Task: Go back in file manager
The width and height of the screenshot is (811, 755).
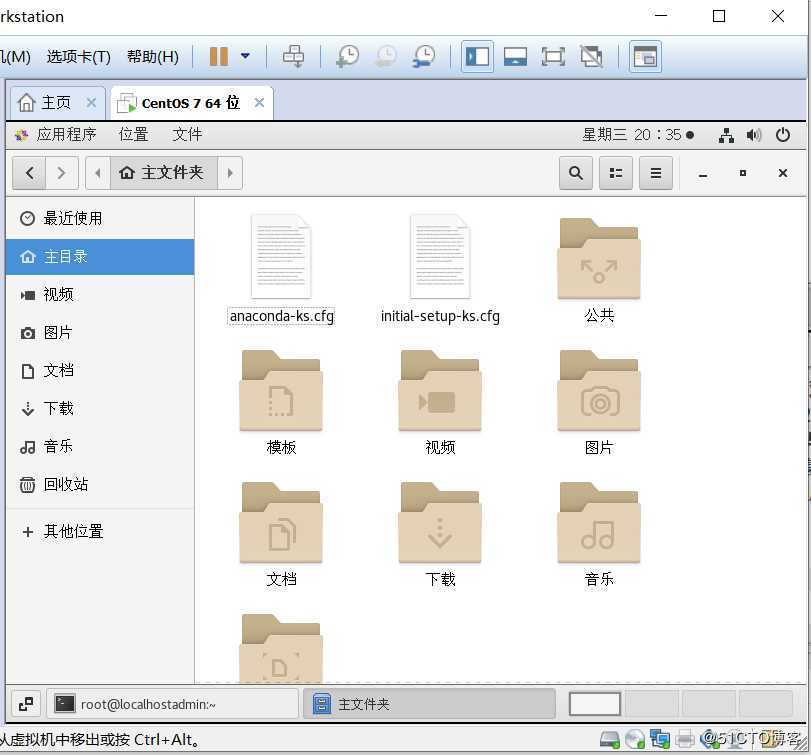Action: (29, 173)
